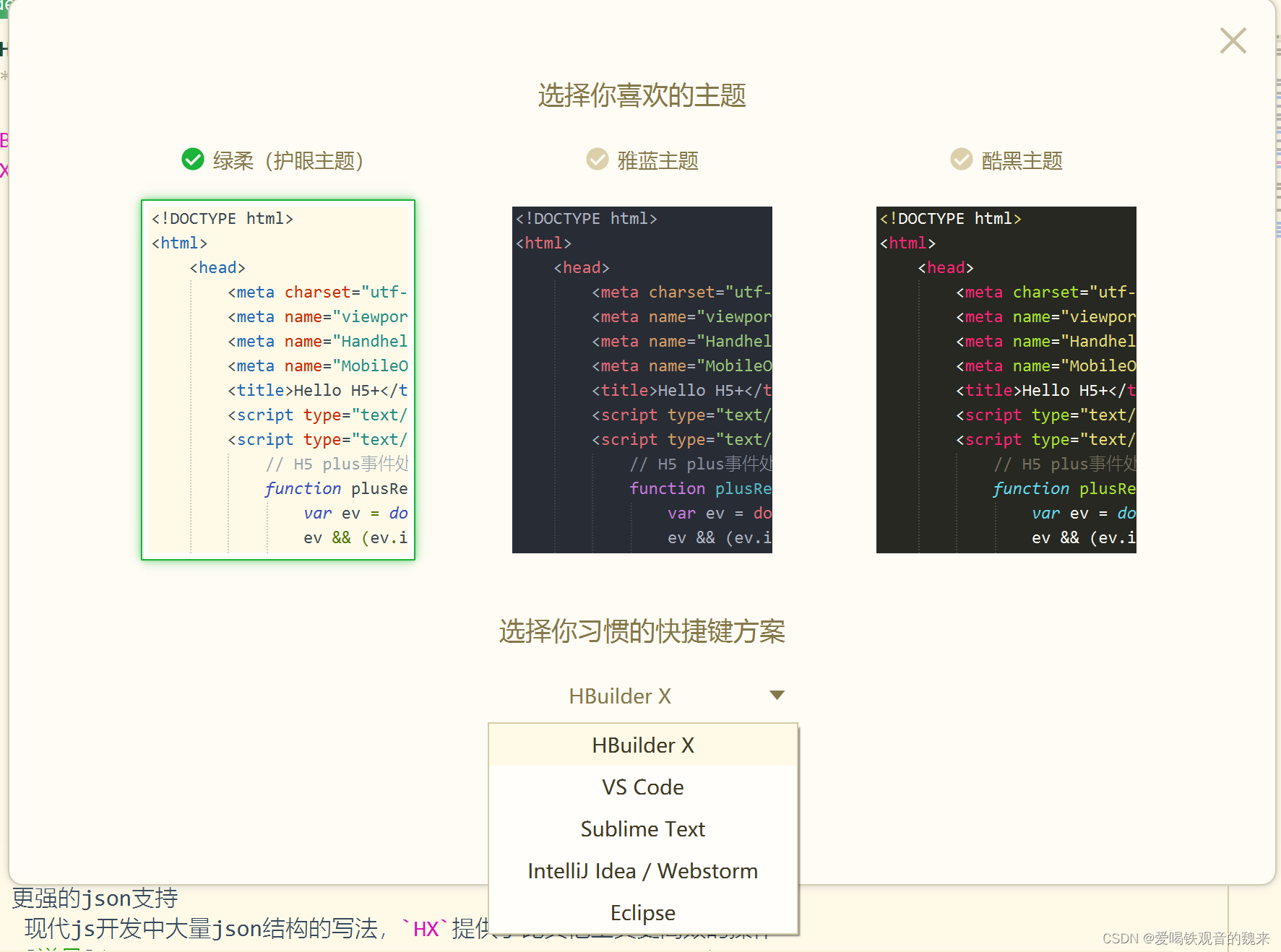Click the 雅蓝主题 label text

coord(658,160)
